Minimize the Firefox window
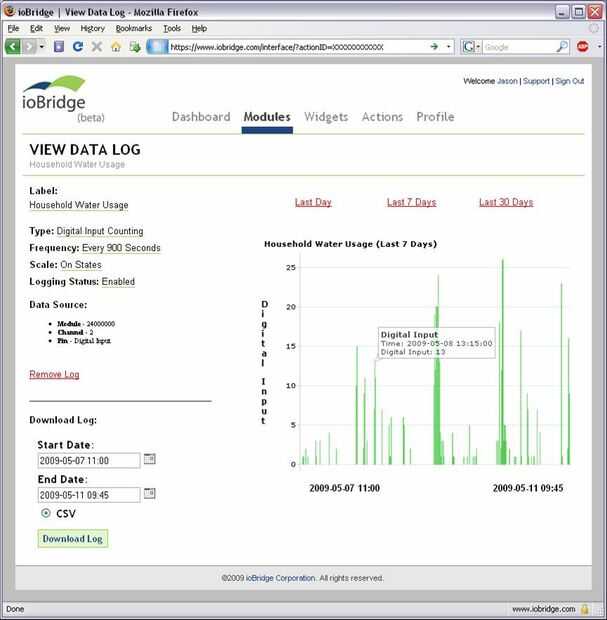The height and width of the screenshot is (620, 607). (x=562, y=12)
